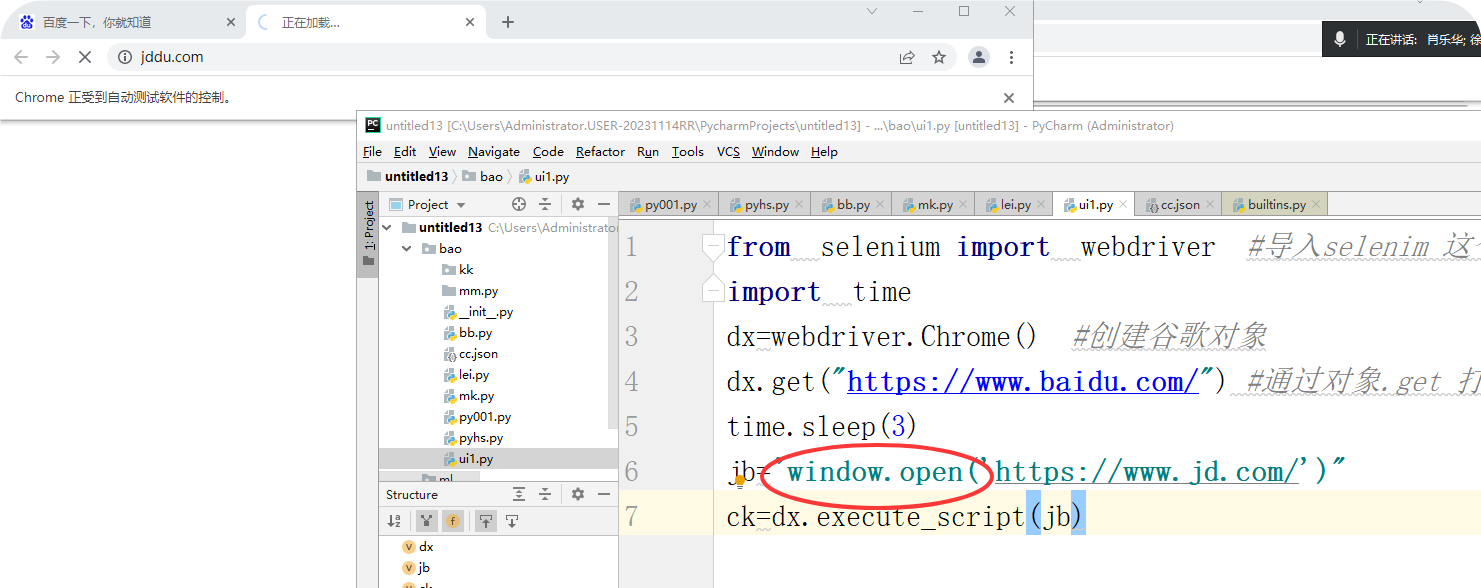Click Chrome's back navigation arrow
The width and height of the screenshot is (1481, 588).
21,57
